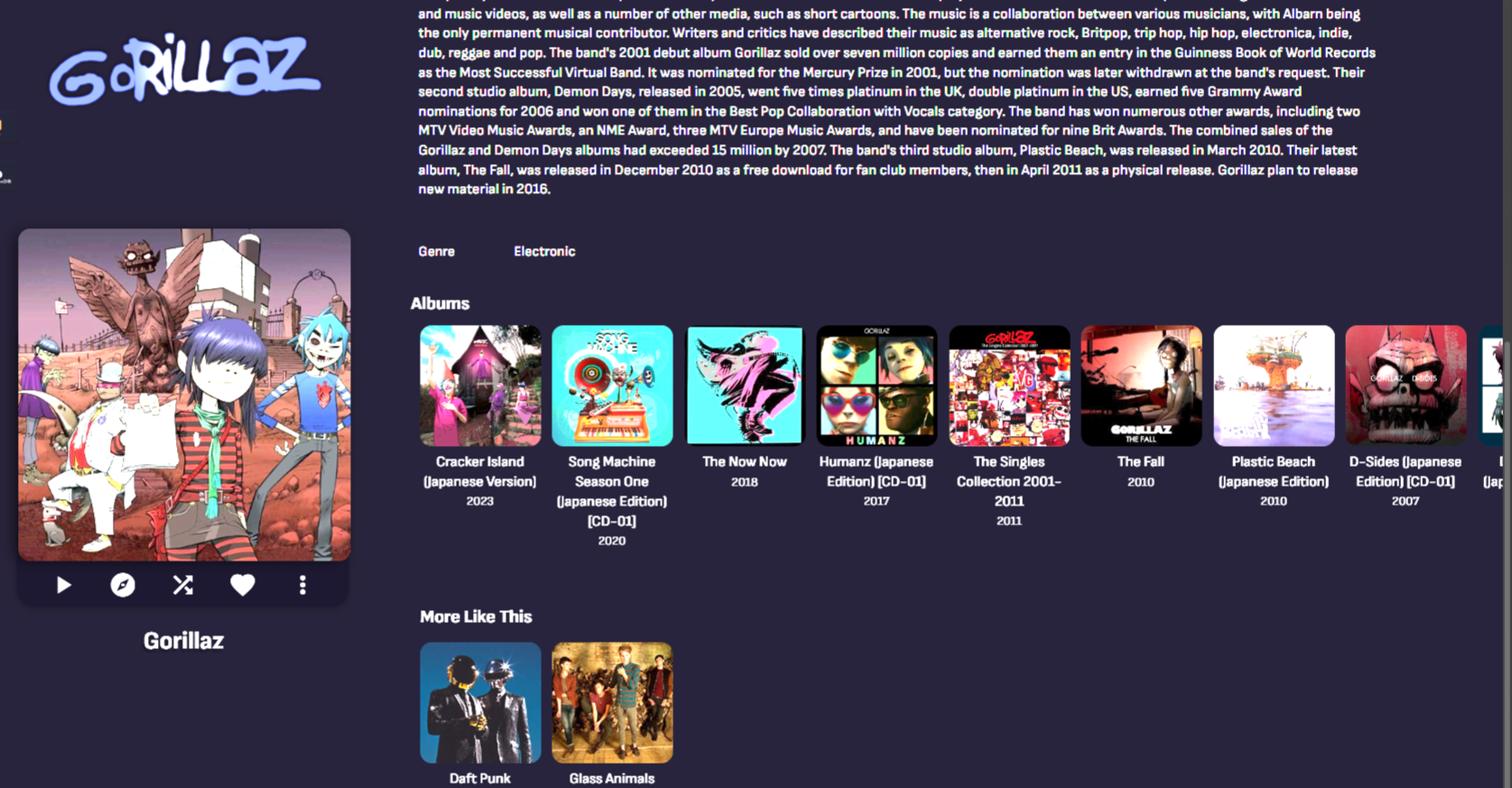Open The Singles Collection 2001-2011 cover
The height and width of the screenshot is (788, 1512).
coord(1009,385)
